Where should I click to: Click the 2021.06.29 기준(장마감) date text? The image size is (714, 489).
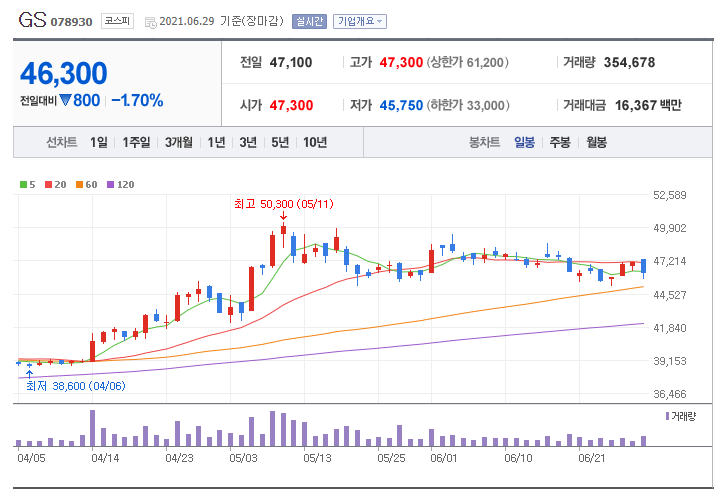click(x=221, y=21)
